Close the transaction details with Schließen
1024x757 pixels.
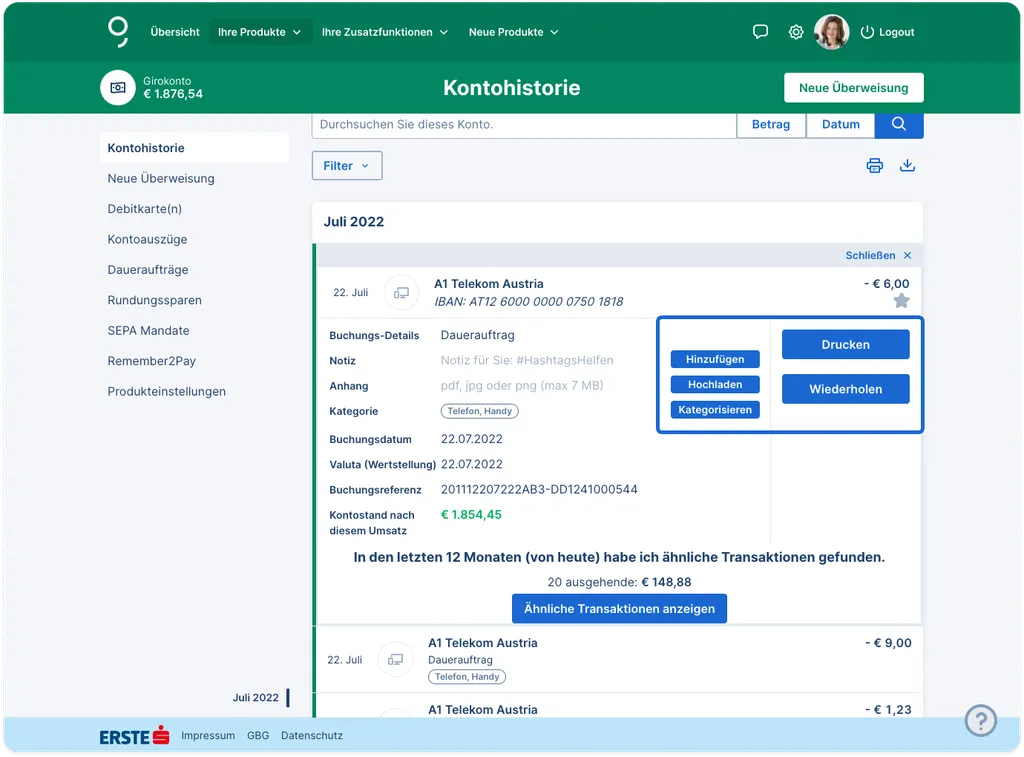click(878, 255)
